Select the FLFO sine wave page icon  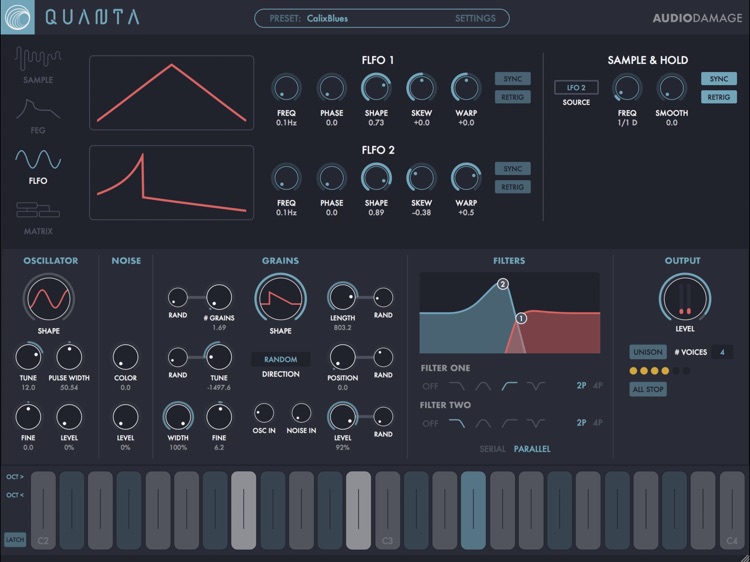[38, 159]
